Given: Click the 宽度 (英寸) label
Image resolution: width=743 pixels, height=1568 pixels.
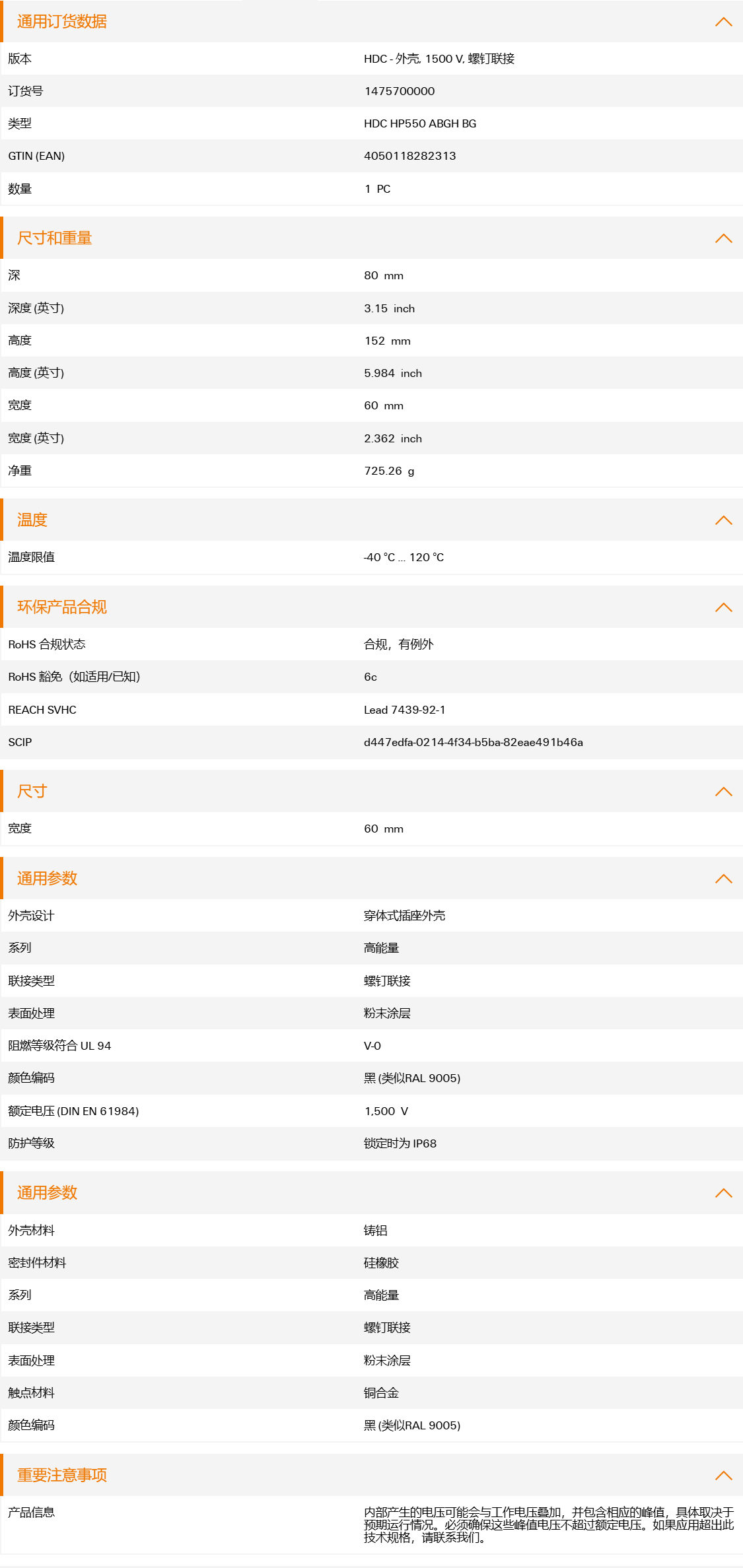Looking at the screenshot, I should (x=36, y=438).
